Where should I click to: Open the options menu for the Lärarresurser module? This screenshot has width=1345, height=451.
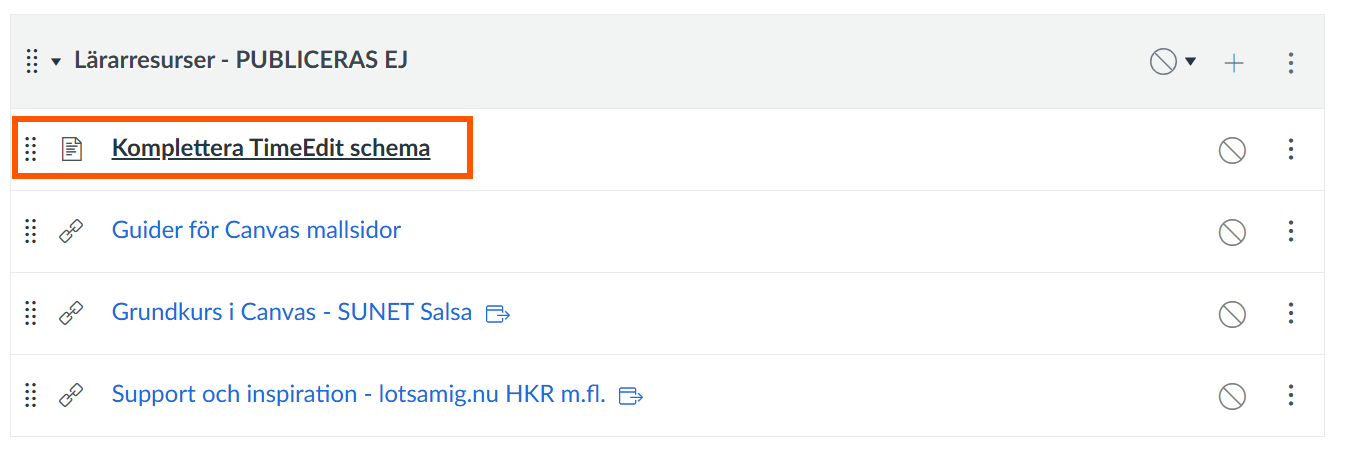point(1291,63)
